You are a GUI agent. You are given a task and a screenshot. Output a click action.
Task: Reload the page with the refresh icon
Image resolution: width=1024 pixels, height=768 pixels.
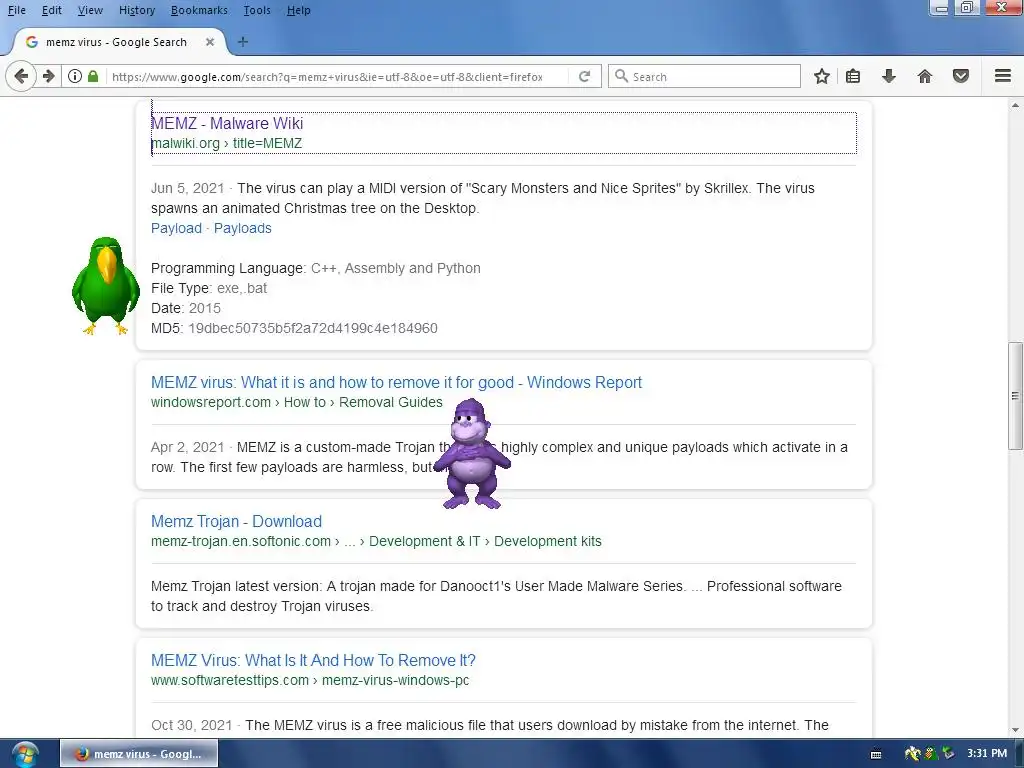click(x=584, y=76)
